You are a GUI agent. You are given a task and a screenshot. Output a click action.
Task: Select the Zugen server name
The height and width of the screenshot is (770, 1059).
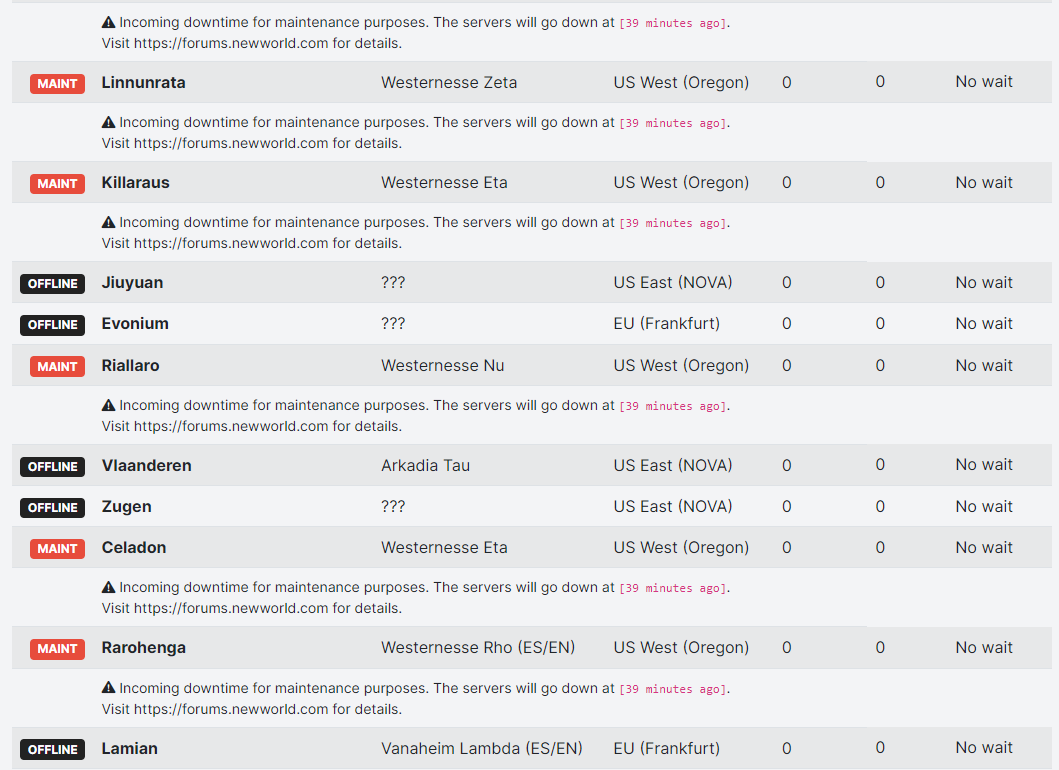coord(126,507)
